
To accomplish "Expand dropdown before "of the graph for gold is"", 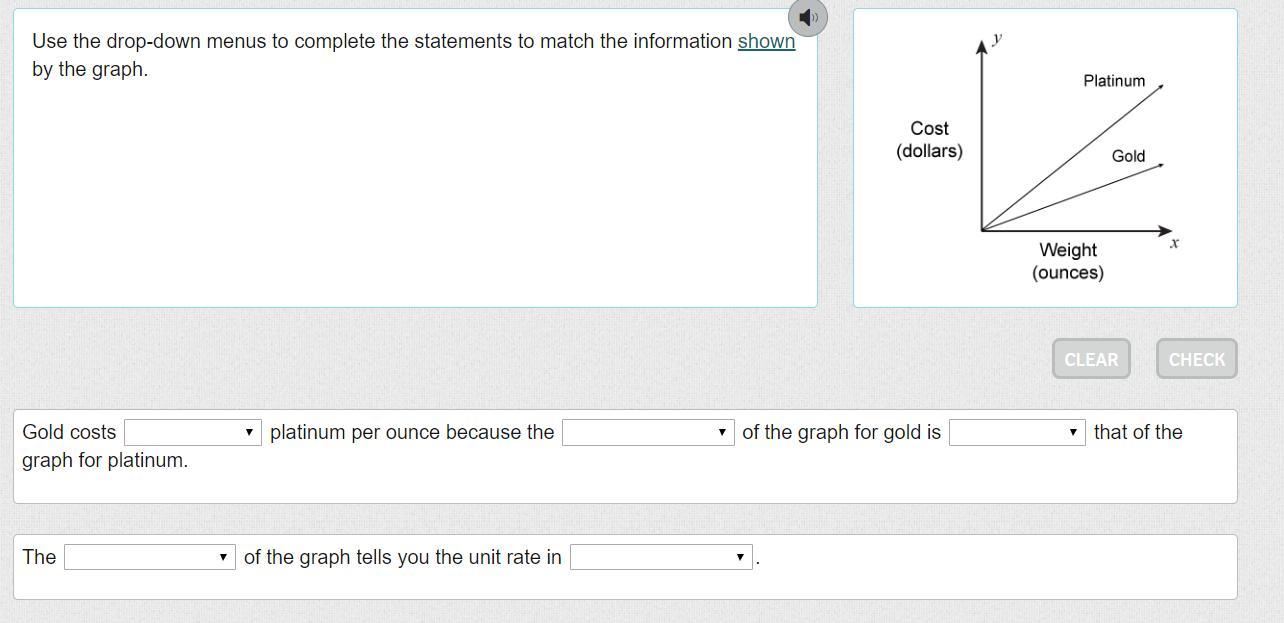I will pyautogui.click(x=647, y=432).
